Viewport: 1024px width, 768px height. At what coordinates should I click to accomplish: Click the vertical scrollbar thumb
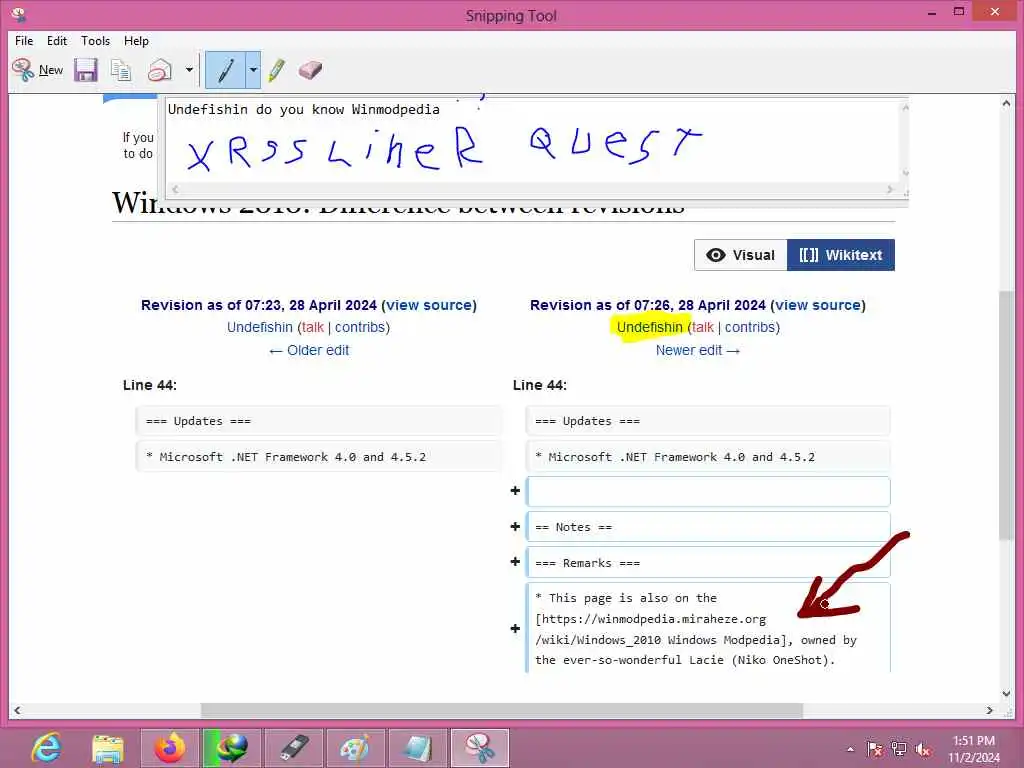tap(1006, 415)
